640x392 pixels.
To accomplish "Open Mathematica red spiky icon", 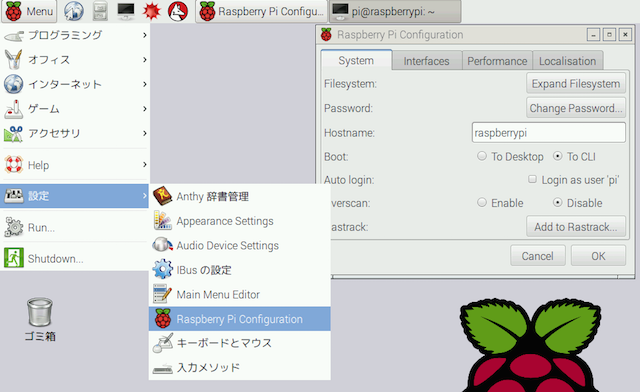I will click(x=151, y=11).
